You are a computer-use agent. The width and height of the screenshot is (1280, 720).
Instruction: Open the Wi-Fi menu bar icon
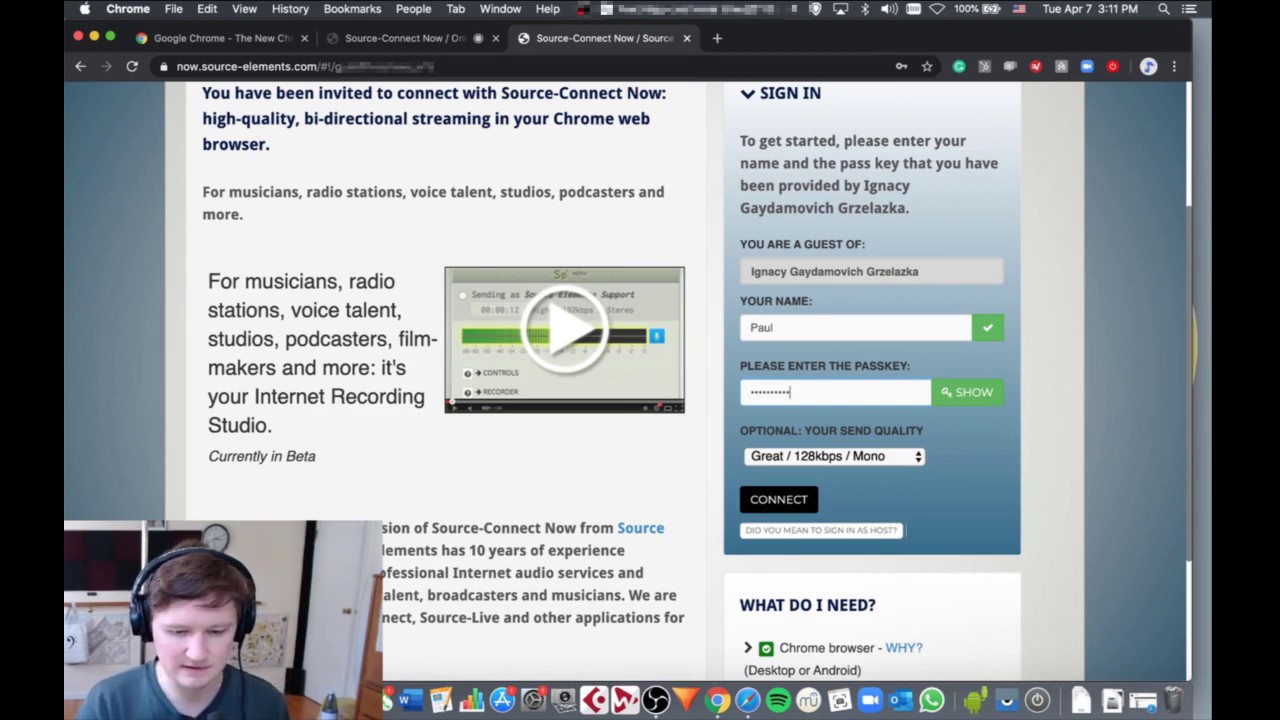pyautogui.click(x=937, y=9)
